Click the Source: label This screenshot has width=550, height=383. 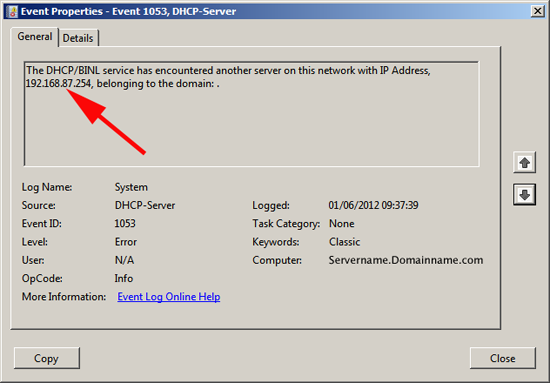[39, 205]
